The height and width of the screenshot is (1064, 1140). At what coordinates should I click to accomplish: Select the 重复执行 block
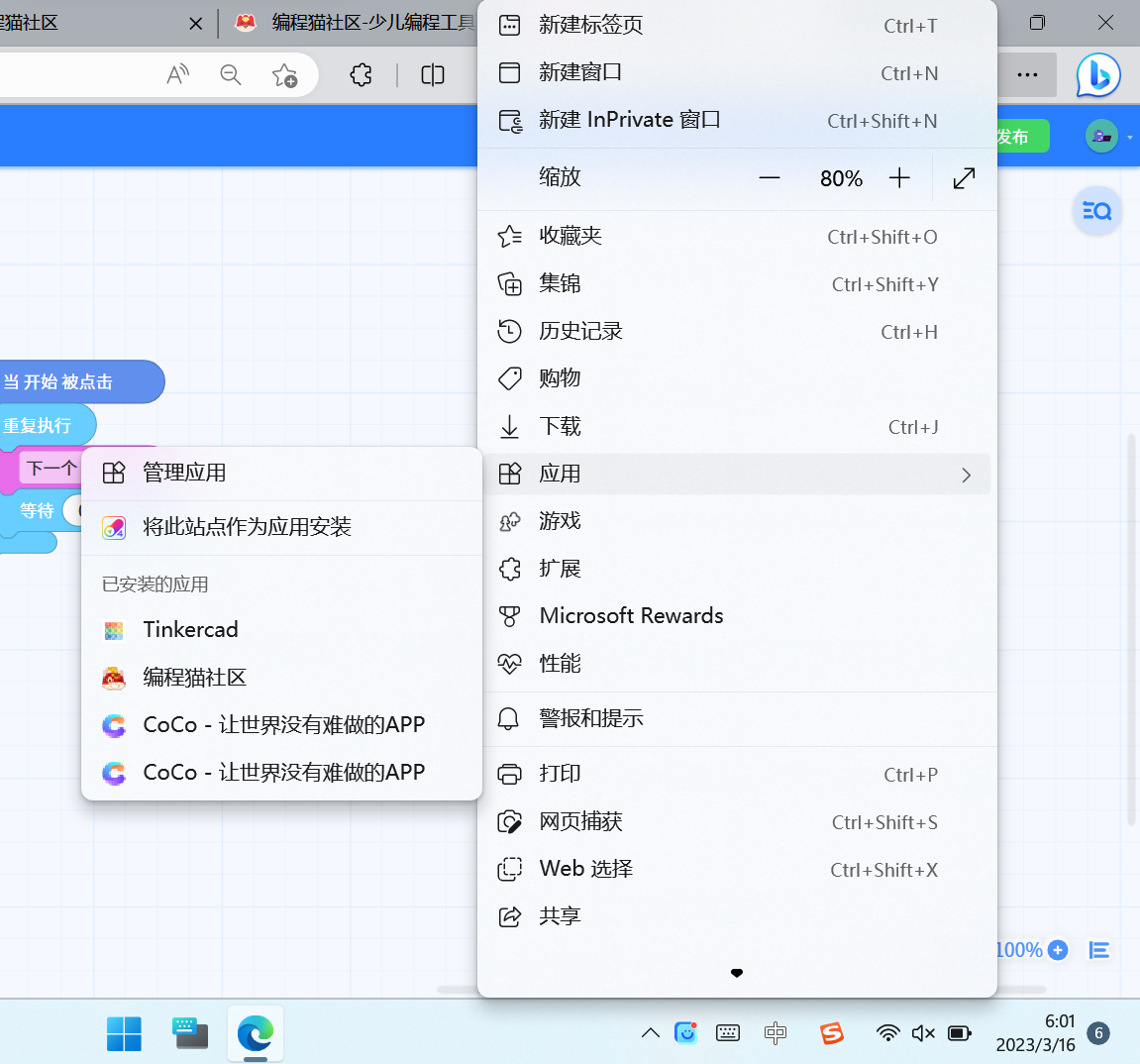pos(47,425)
